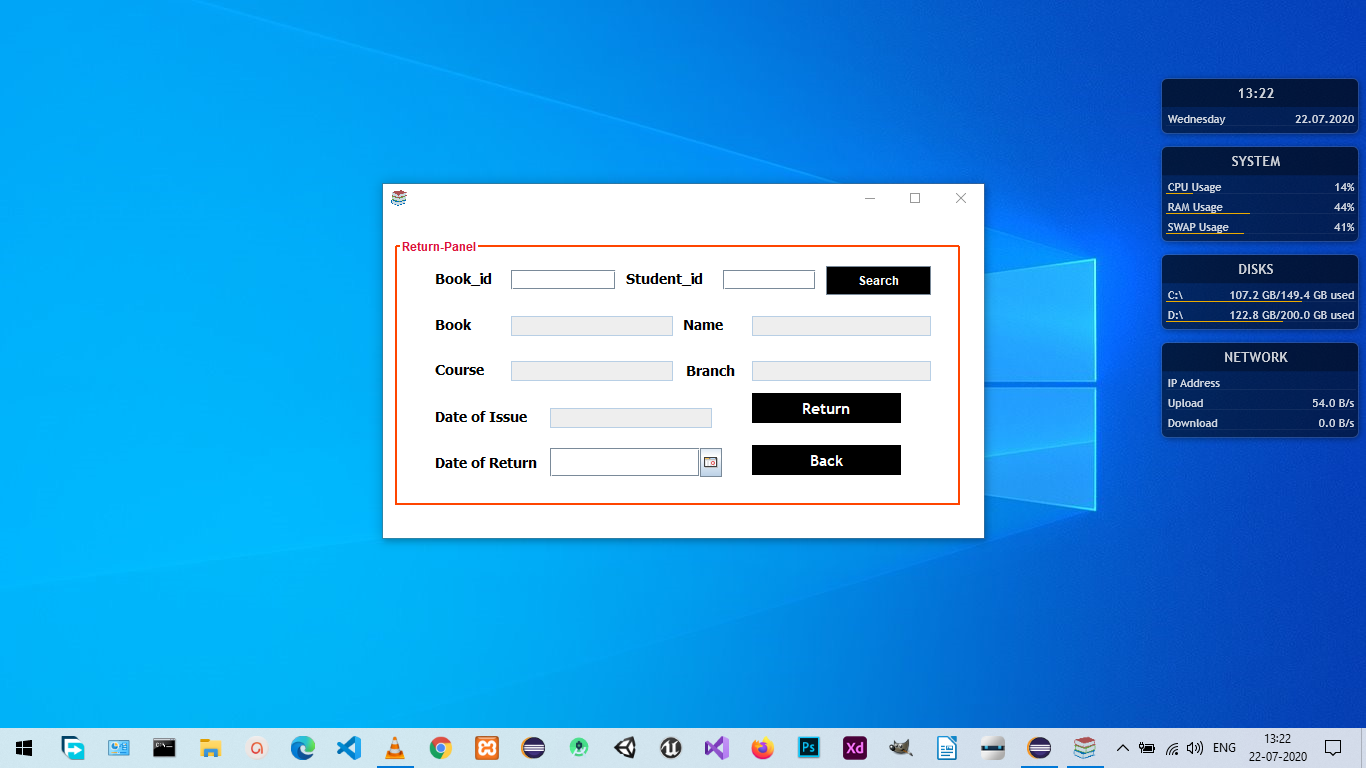Viewport: 1366px width, 768px height.
Task: Click the Date of Return text field
Action: tap(624, 462)
